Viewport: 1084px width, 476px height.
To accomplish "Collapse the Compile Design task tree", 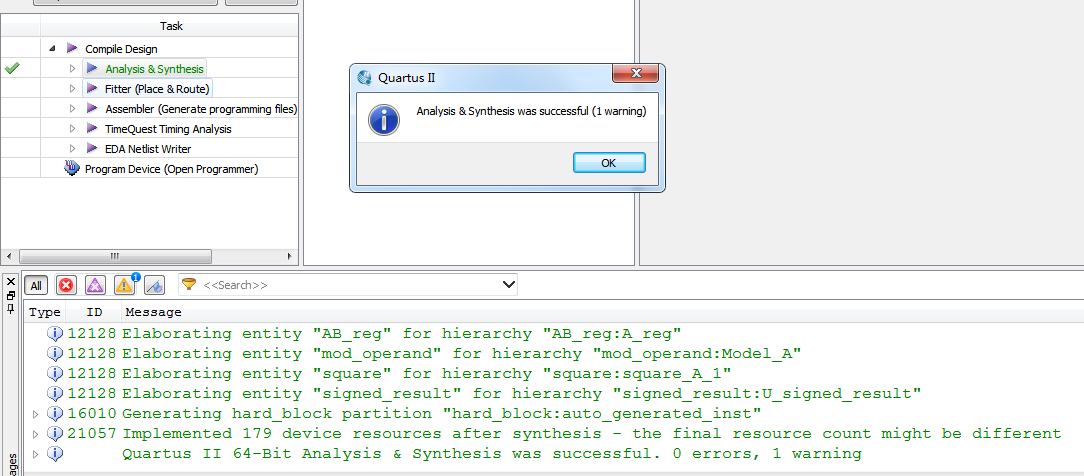I will click(53, 48).
